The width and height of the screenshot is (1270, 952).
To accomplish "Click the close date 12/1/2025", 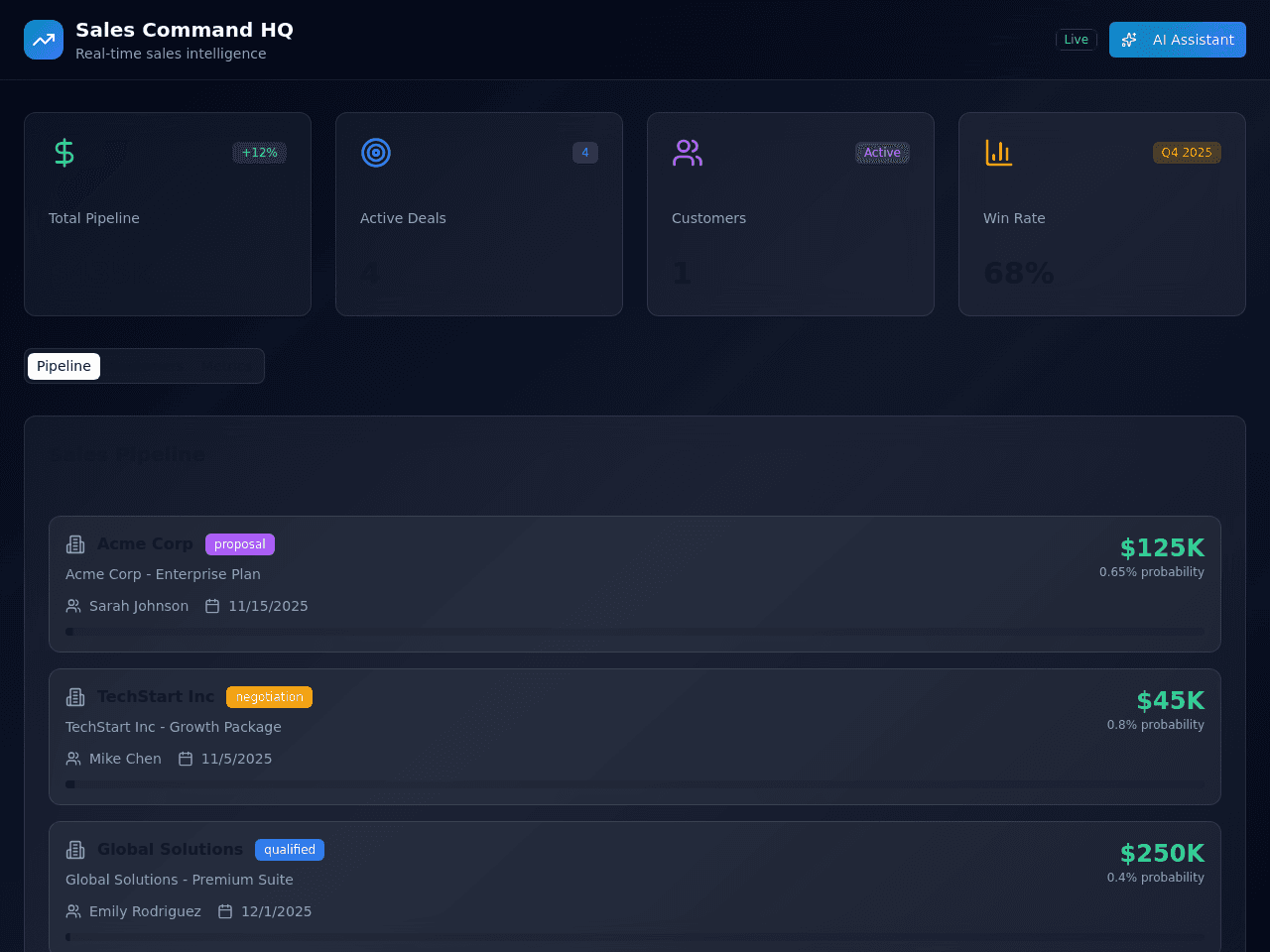I will pos(276,911).
